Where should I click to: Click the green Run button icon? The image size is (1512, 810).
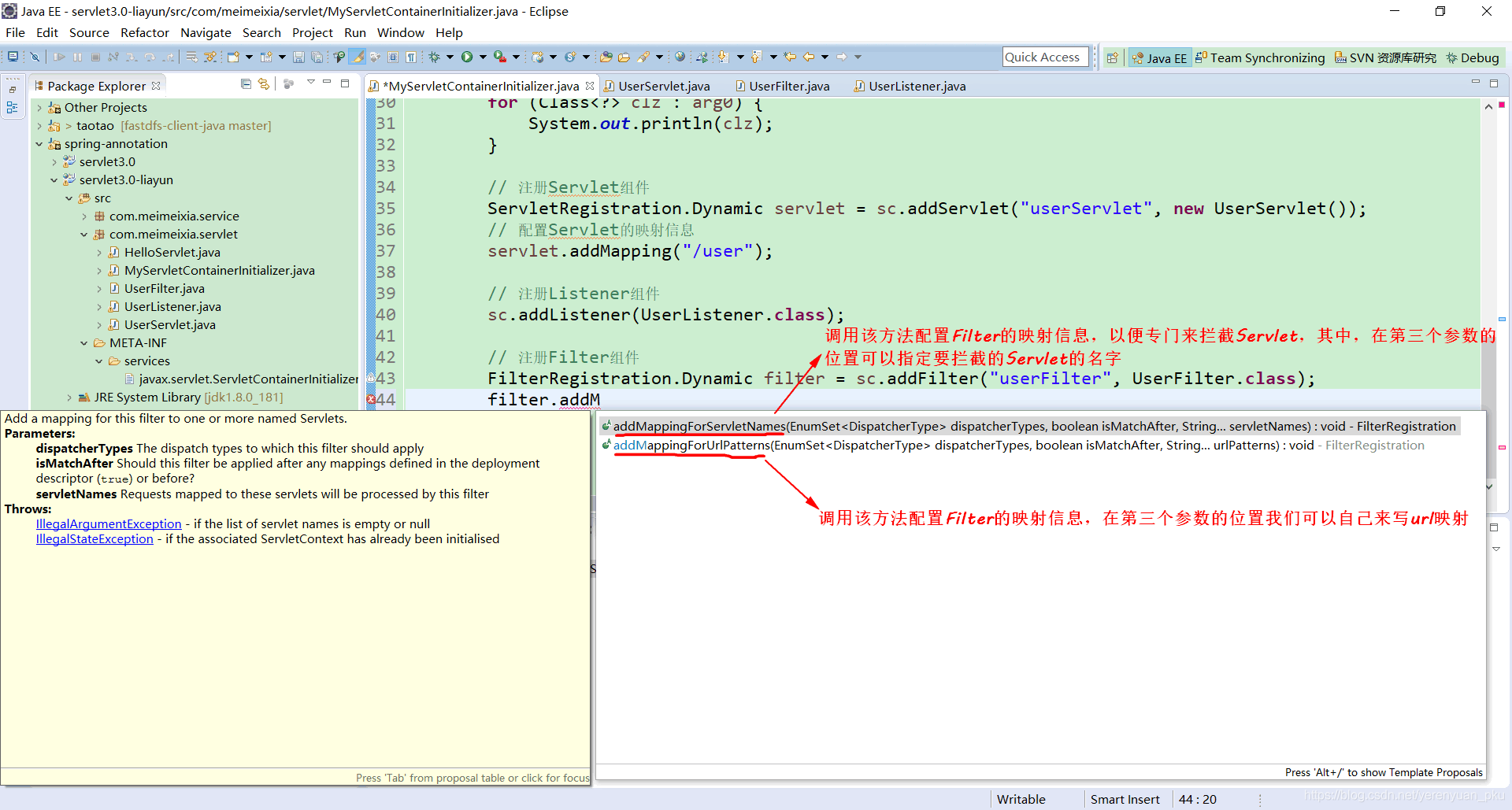coord(467,57)
